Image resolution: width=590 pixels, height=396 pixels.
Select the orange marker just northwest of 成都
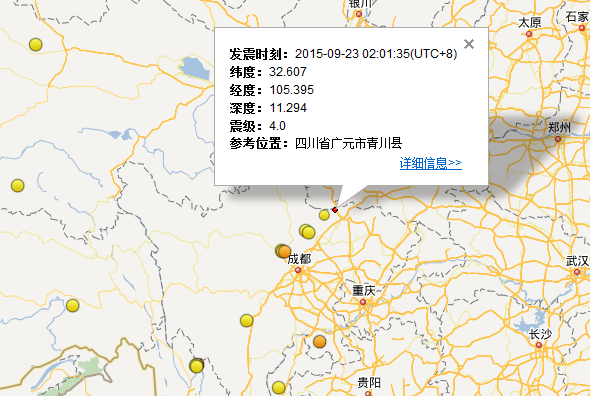click(284, 251)
